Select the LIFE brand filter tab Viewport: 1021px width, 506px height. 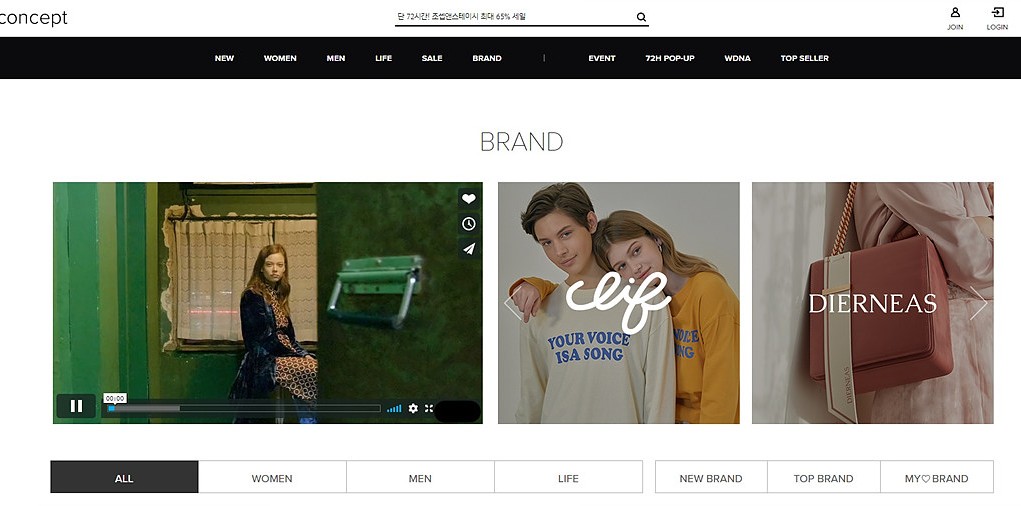coord(568,477)
